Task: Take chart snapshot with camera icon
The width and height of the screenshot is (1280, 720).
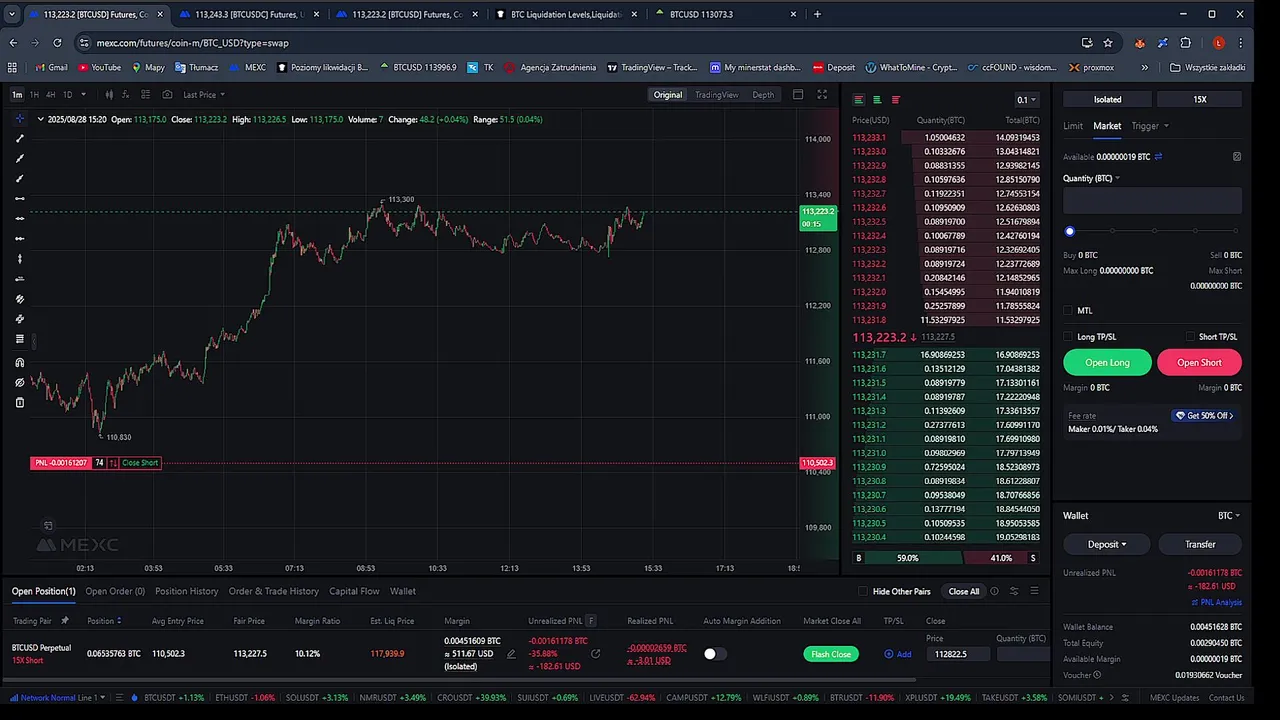Action: (167, 94)
